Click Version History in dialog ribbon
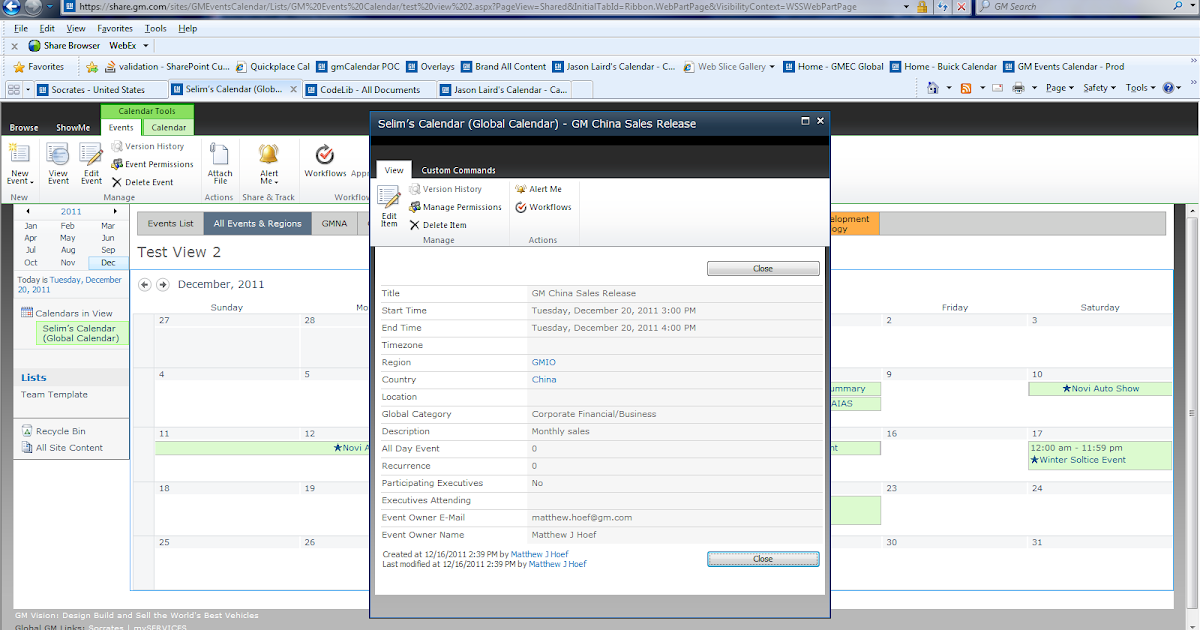 (445, 189)
